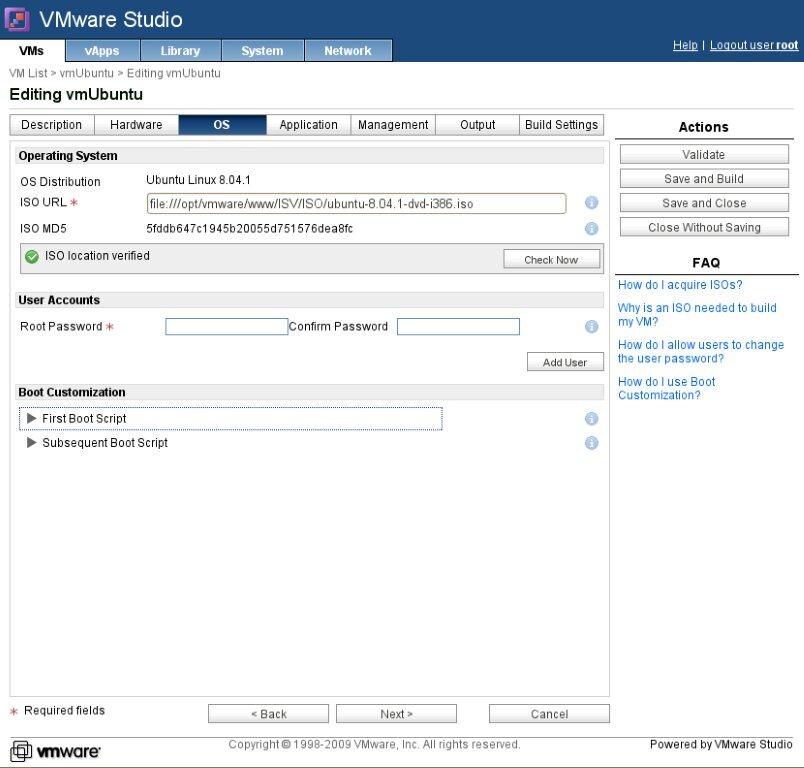Image resolution: width=804 pixels, height=768 pixels.
Task: Open info icon for Subsequent Boot Script
Action: pyautogui.click(x=591, y=443)
